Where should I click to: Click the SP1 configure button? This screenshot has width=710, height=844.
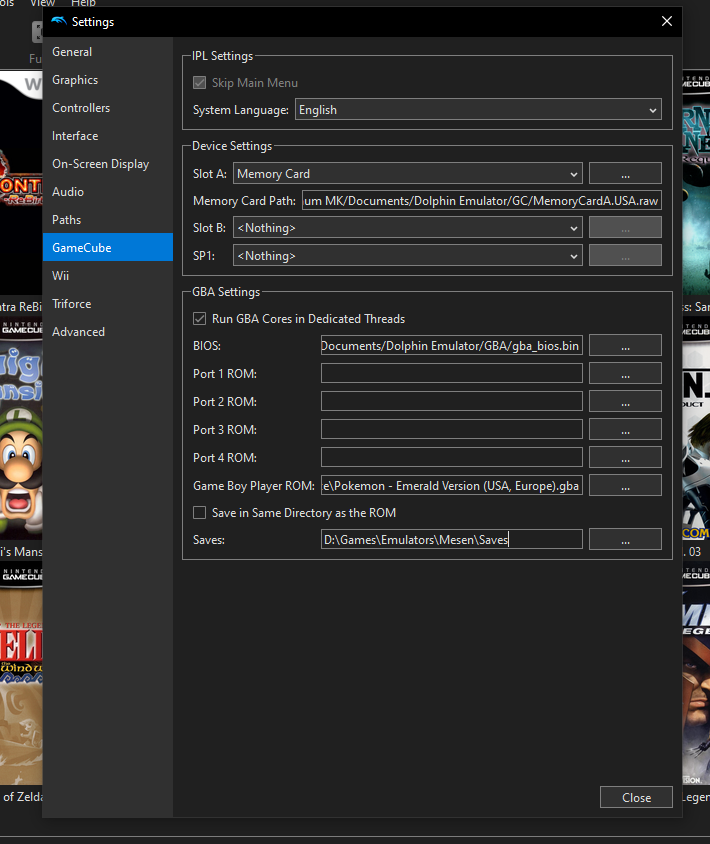[x=625, y=256]
